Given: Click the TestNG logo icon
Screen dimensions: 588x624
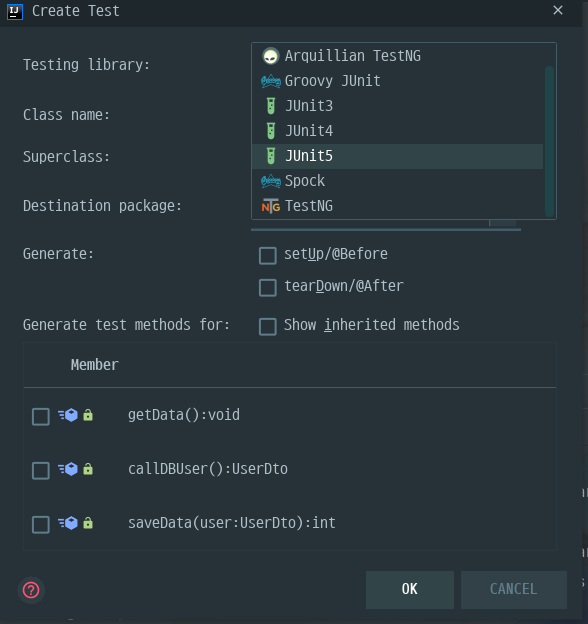Looking at the screenshot, I should click(x=271, y=206).
